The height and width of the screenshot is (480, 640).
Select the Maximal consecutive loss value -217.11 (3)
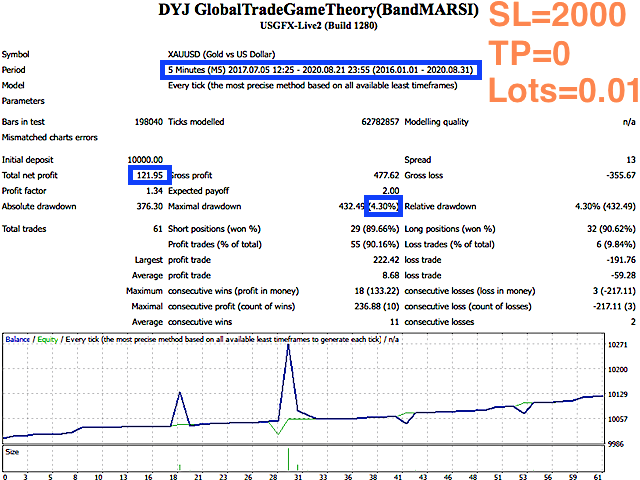(615, 306)
